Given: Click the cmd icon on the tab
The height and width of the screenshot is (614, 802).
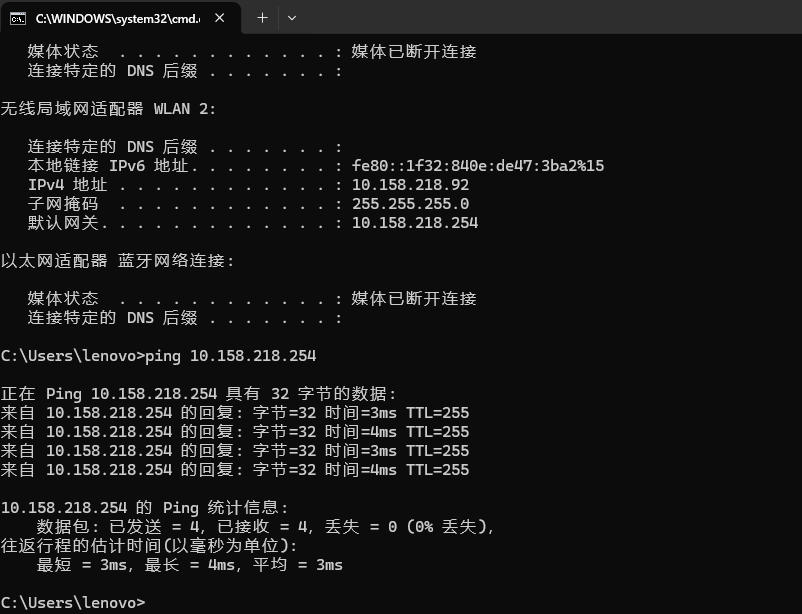Looking at the screenshot, I should click(17, 17).
